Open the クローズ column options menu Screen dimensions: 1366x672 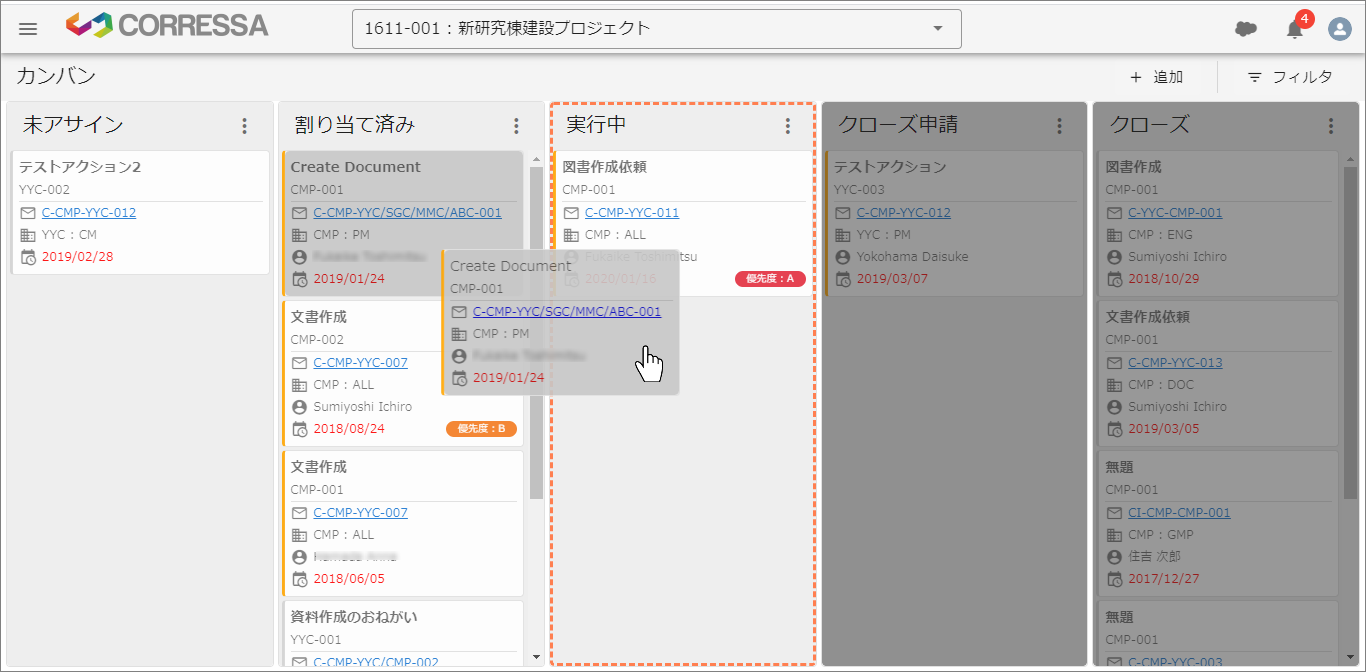coord(1330,125)
